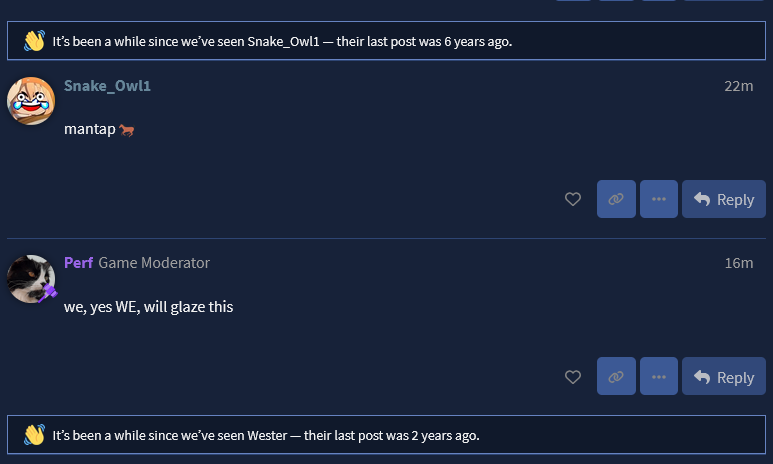The height and width of the screenshot is (464, 773).
Task: Reply to Snake_Owl1's post
Action: click(x=724, y=199)
